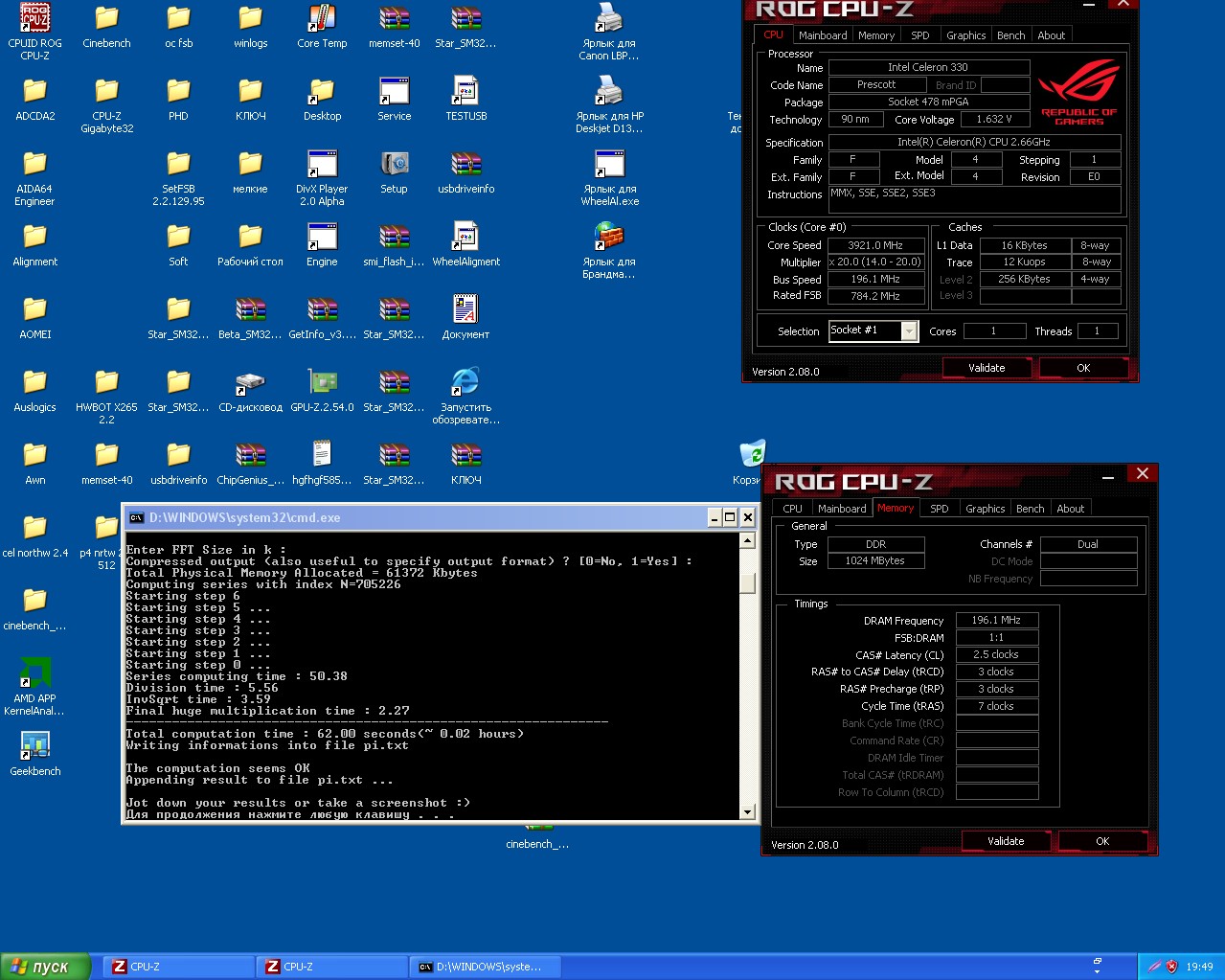
Task: Open SPD tab in upper CPU-Z window
Action: (920, 35)
